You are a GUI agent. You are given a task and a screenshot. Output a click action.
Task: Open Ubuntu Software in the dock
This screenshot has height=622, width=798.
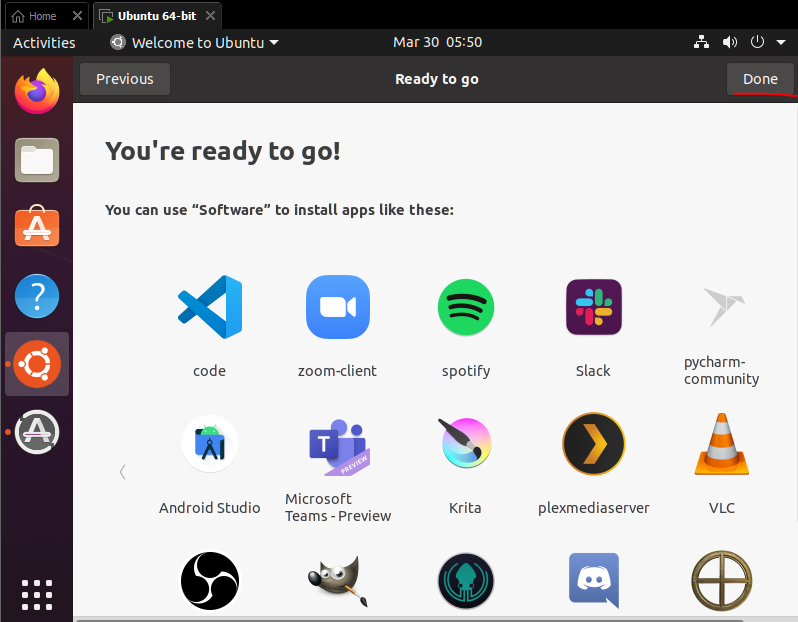37,226
